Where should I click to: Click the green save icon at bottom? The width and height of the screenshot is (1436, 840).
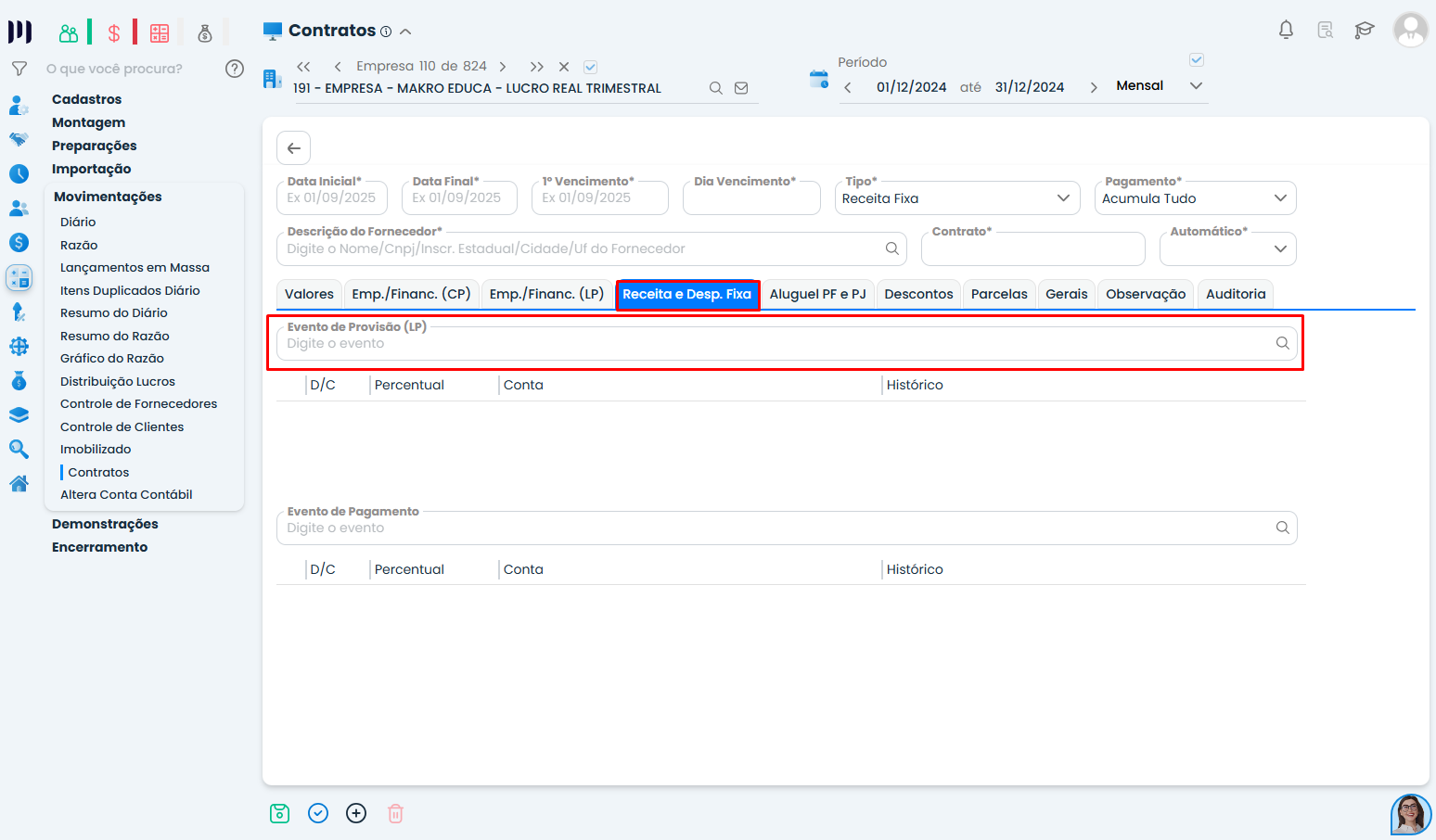tap(279, 813)
